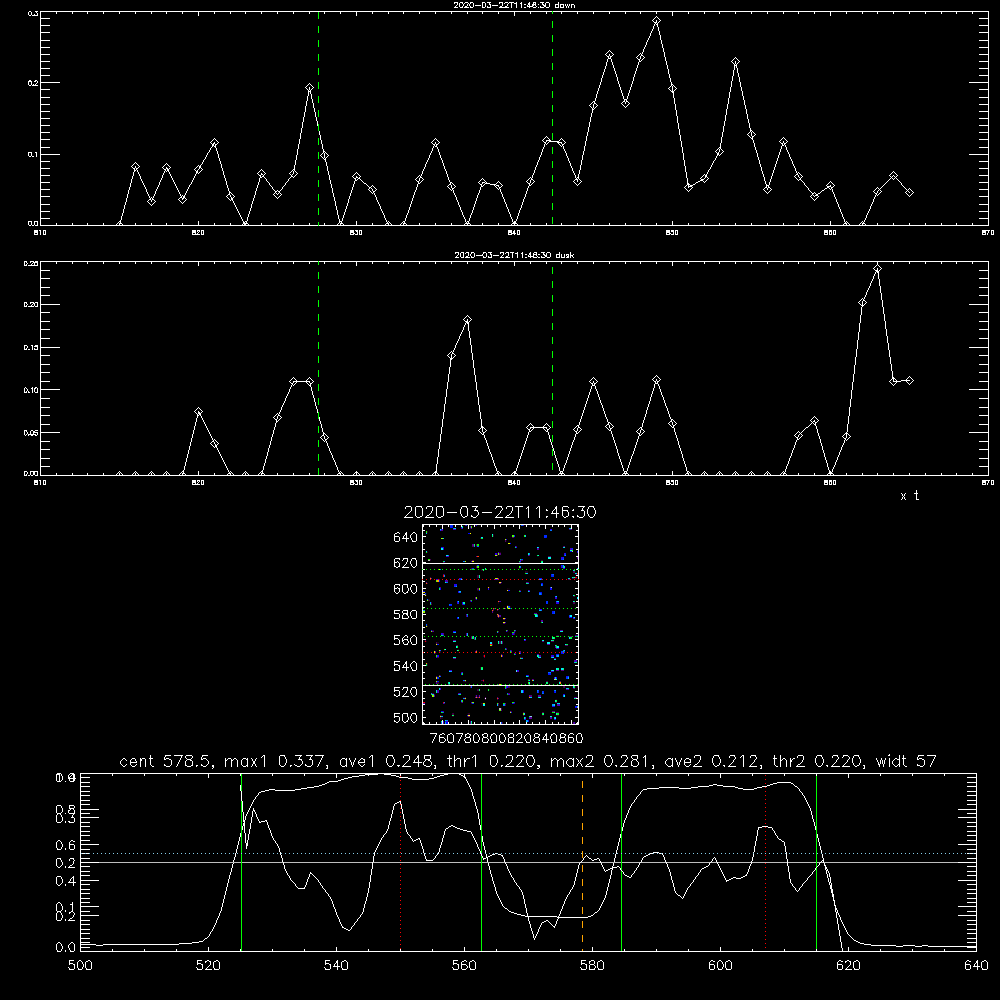Click the '640' label on the color image y-axis

tap(405, 537)
